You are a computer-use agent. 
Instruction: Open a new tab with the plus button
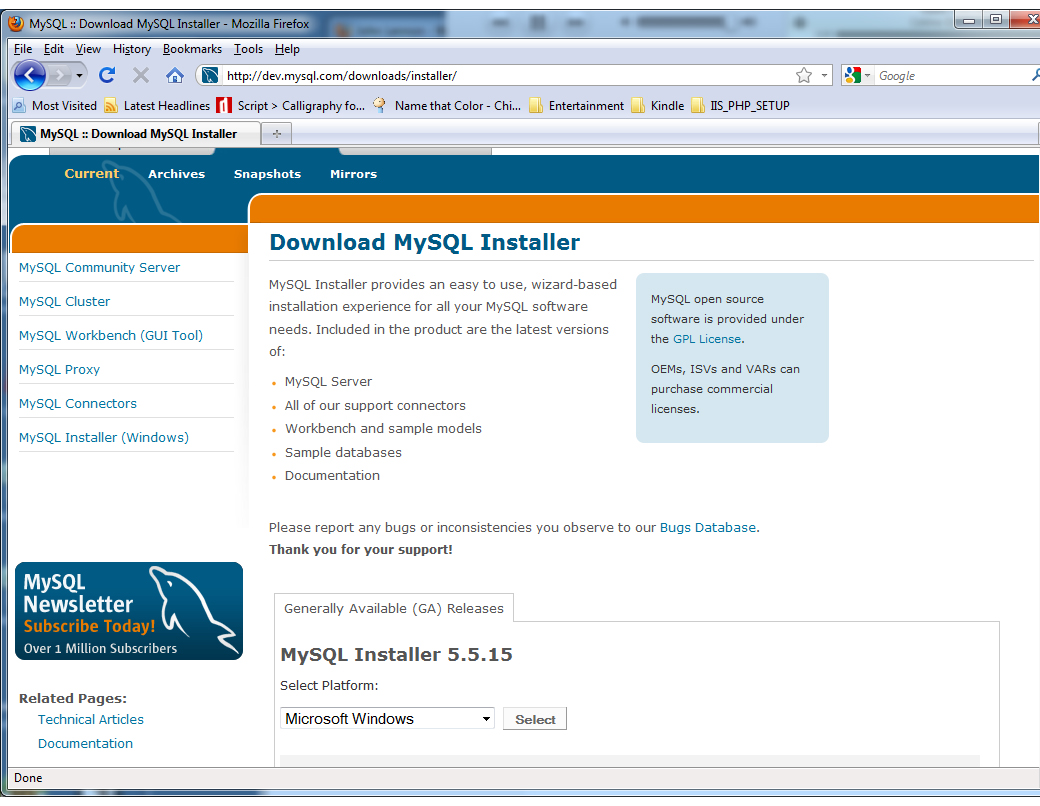pos(277,134)
